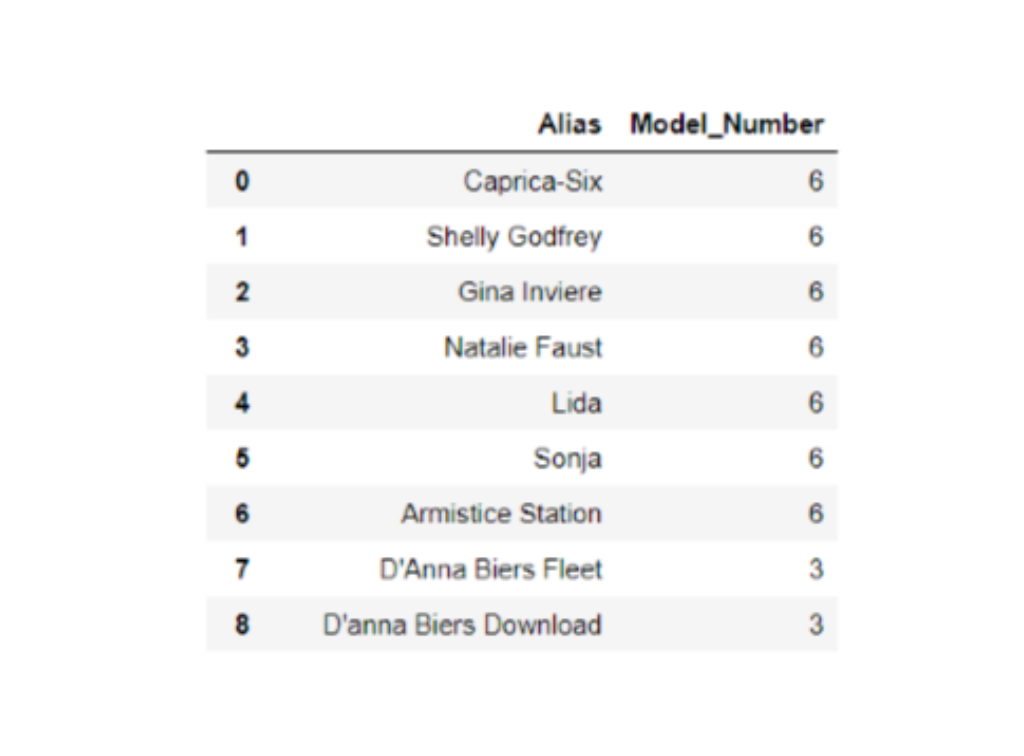This screenshot has height=756, width=1024.
Task: Click the D'anna Biers Download cell
Action: click(462, 625)
